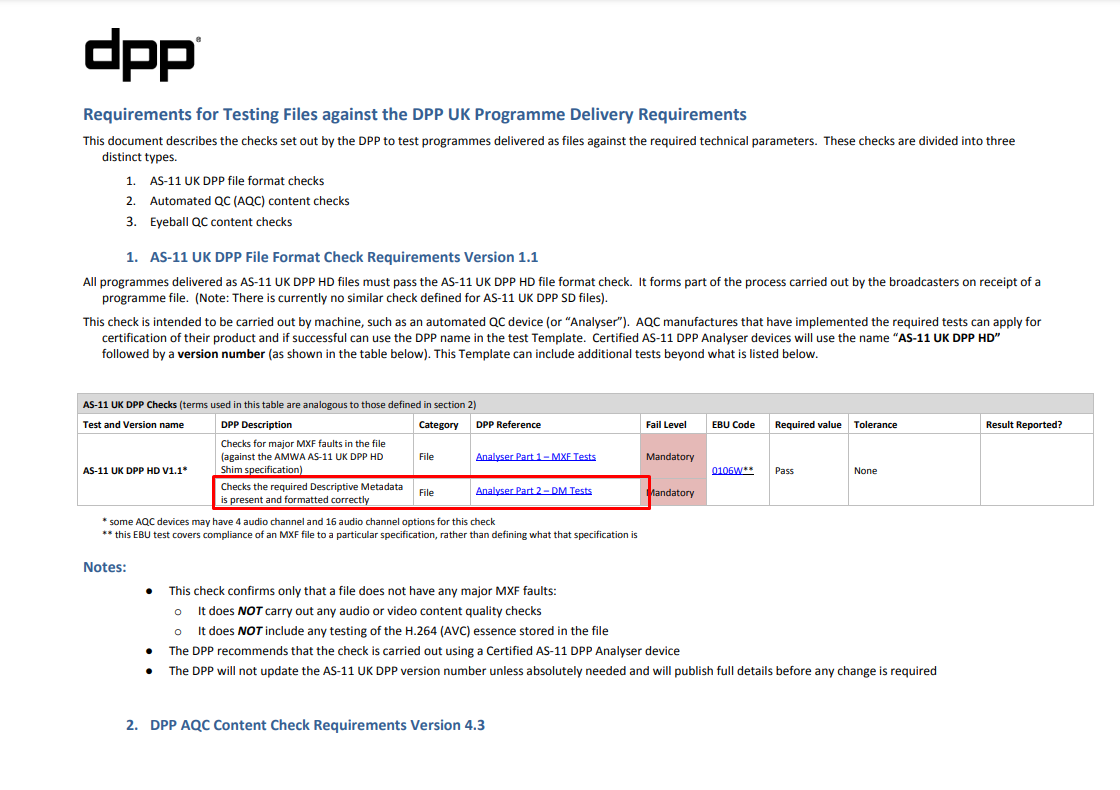The width and height of the screenshot is (1120, 790).
Task: Click footnote about EBU test covering MXF compliance
Action: coord(369,534)
